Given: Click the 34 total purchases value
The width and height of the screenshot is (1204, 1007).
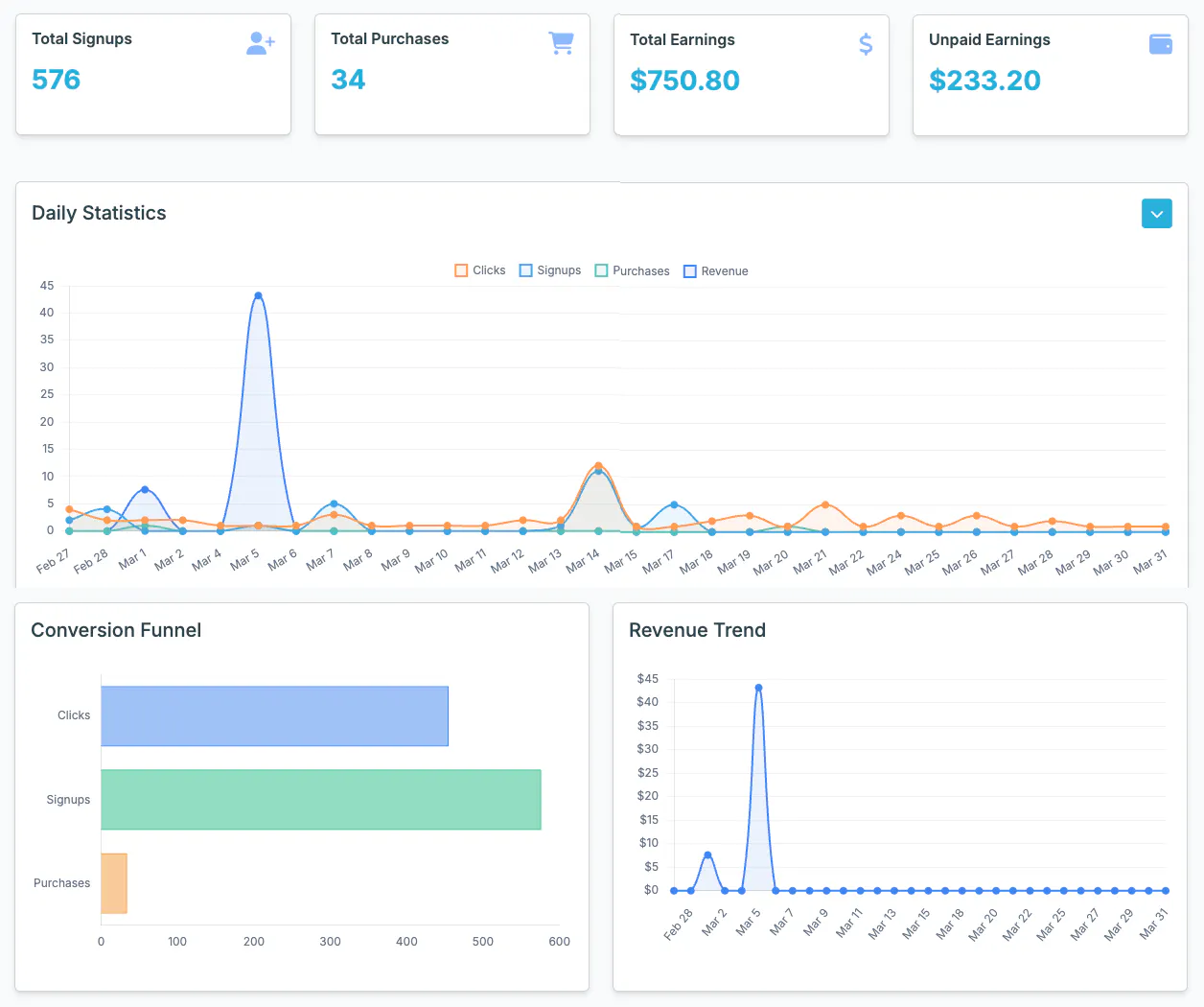Looking at the screenshot, I should 348,80.
